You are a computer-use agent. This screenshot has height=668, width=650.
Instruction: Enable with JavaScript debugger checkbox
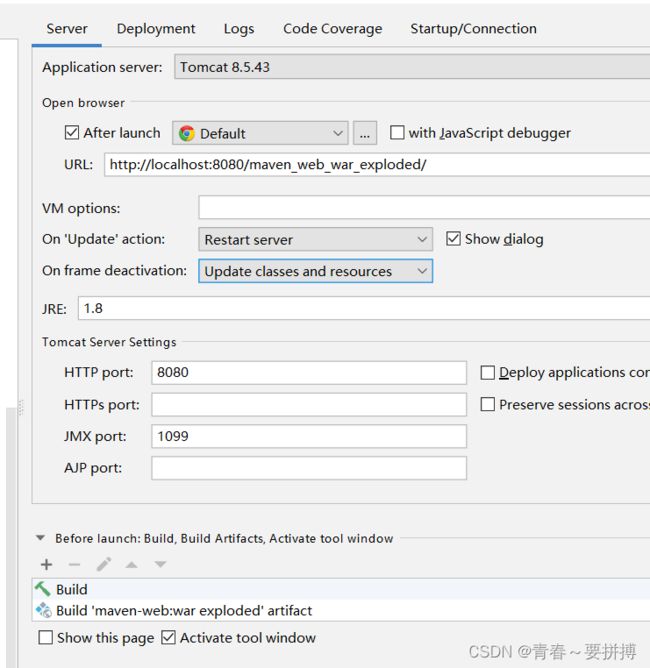pos(397,132)
